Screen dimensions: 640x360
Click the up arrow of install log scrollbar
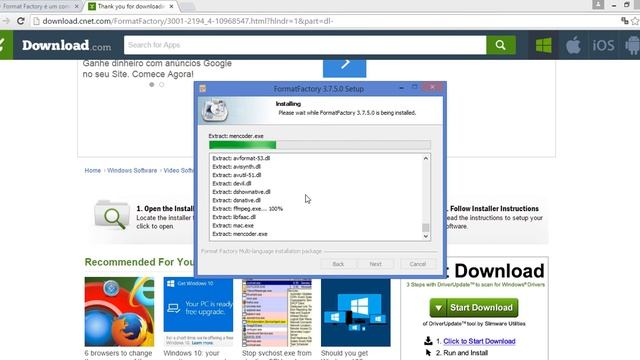point(426,158)
